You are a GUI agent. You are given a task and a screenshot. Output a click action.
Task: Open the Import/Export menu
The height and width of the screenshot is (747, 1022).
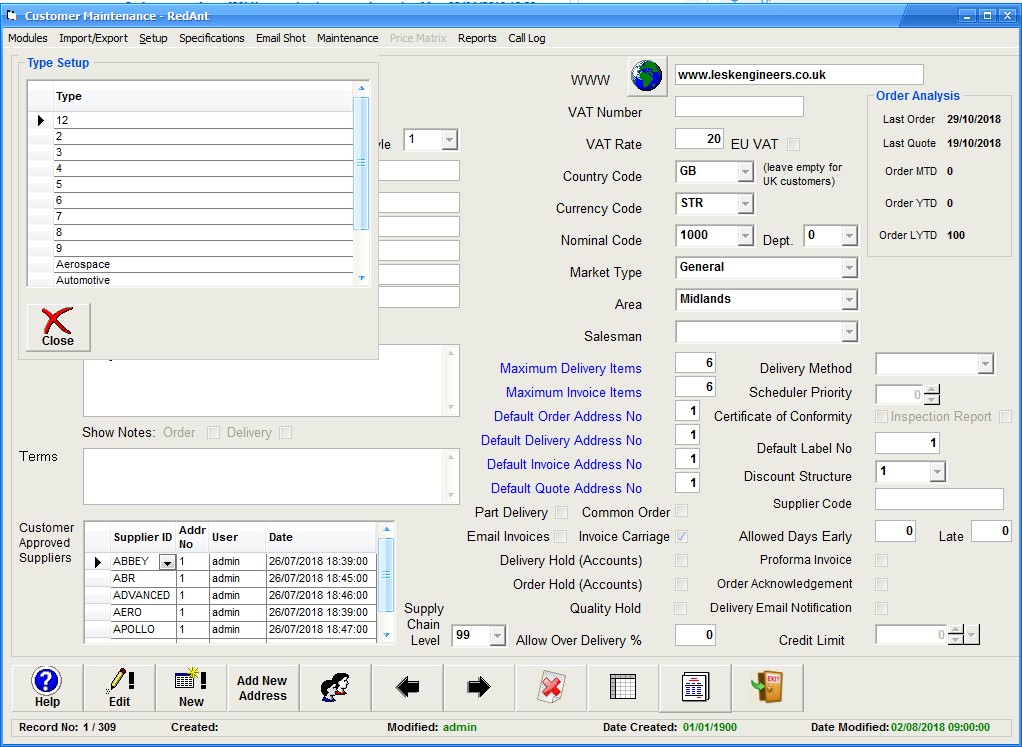pyautogui.click(x=93, y=38)
